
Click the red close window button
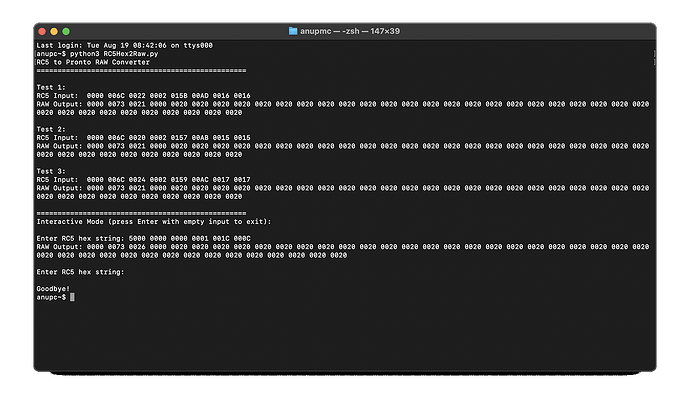pos(41,30)
